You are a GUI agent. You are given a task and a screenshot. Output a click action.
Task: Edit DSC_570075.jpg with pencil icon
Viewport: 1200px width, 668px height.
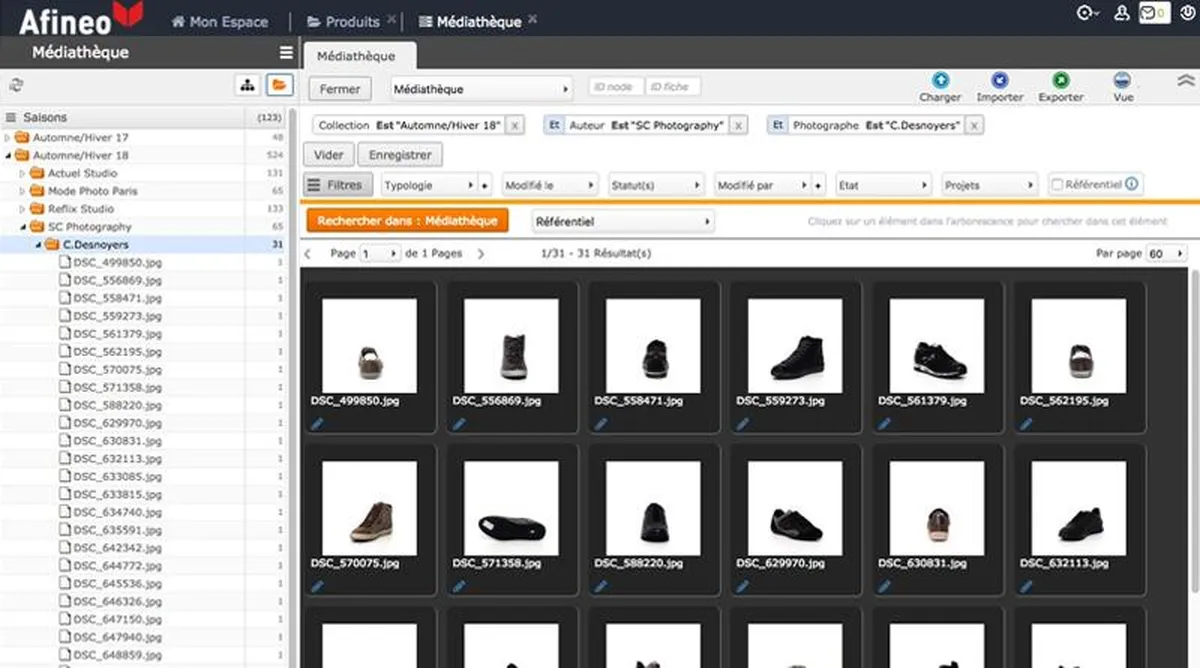pos(318,587)
